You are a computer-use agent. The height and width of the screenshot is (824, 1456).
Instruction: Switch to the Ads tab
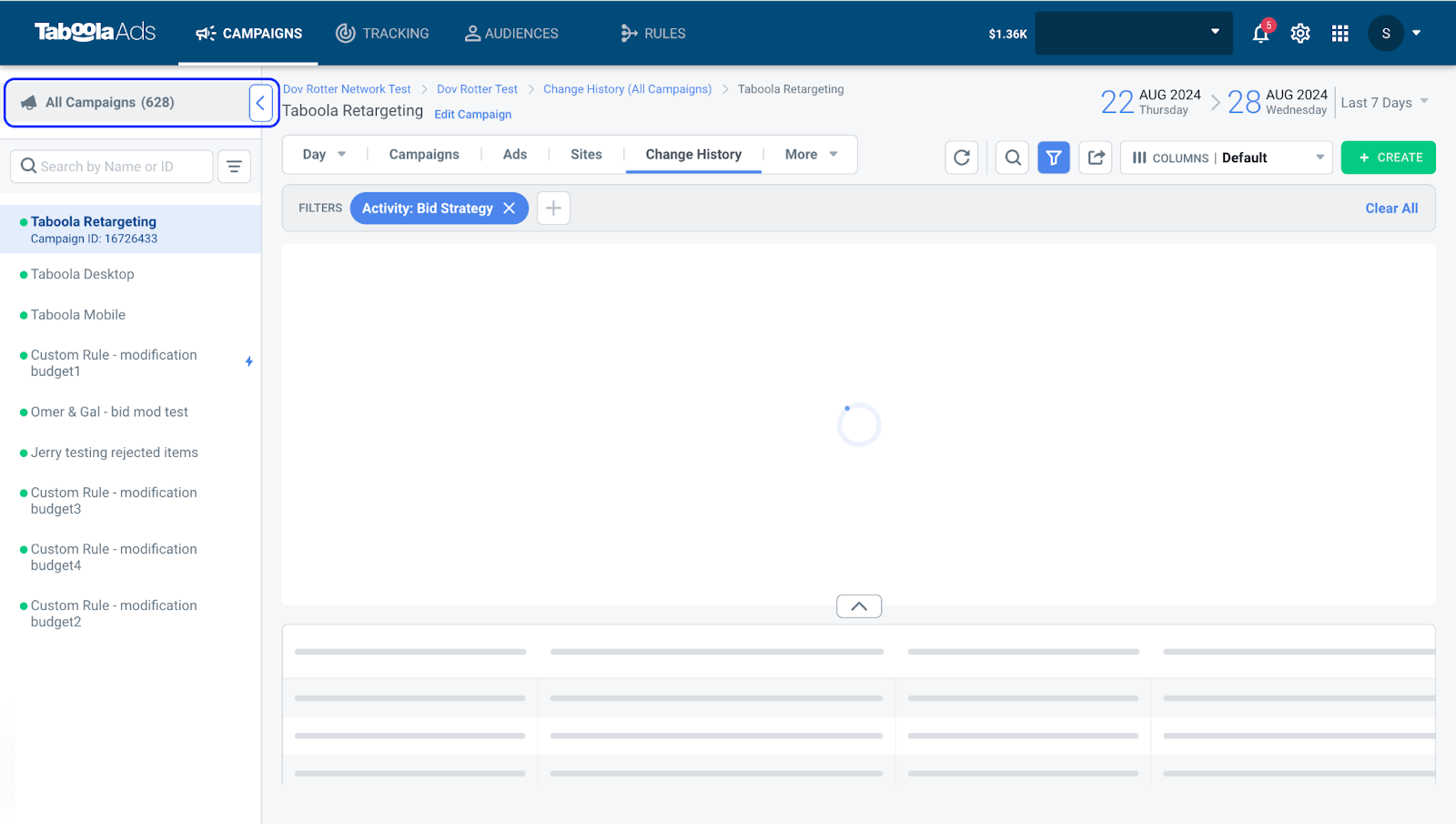pyautogui.click(x=515, y=155)
